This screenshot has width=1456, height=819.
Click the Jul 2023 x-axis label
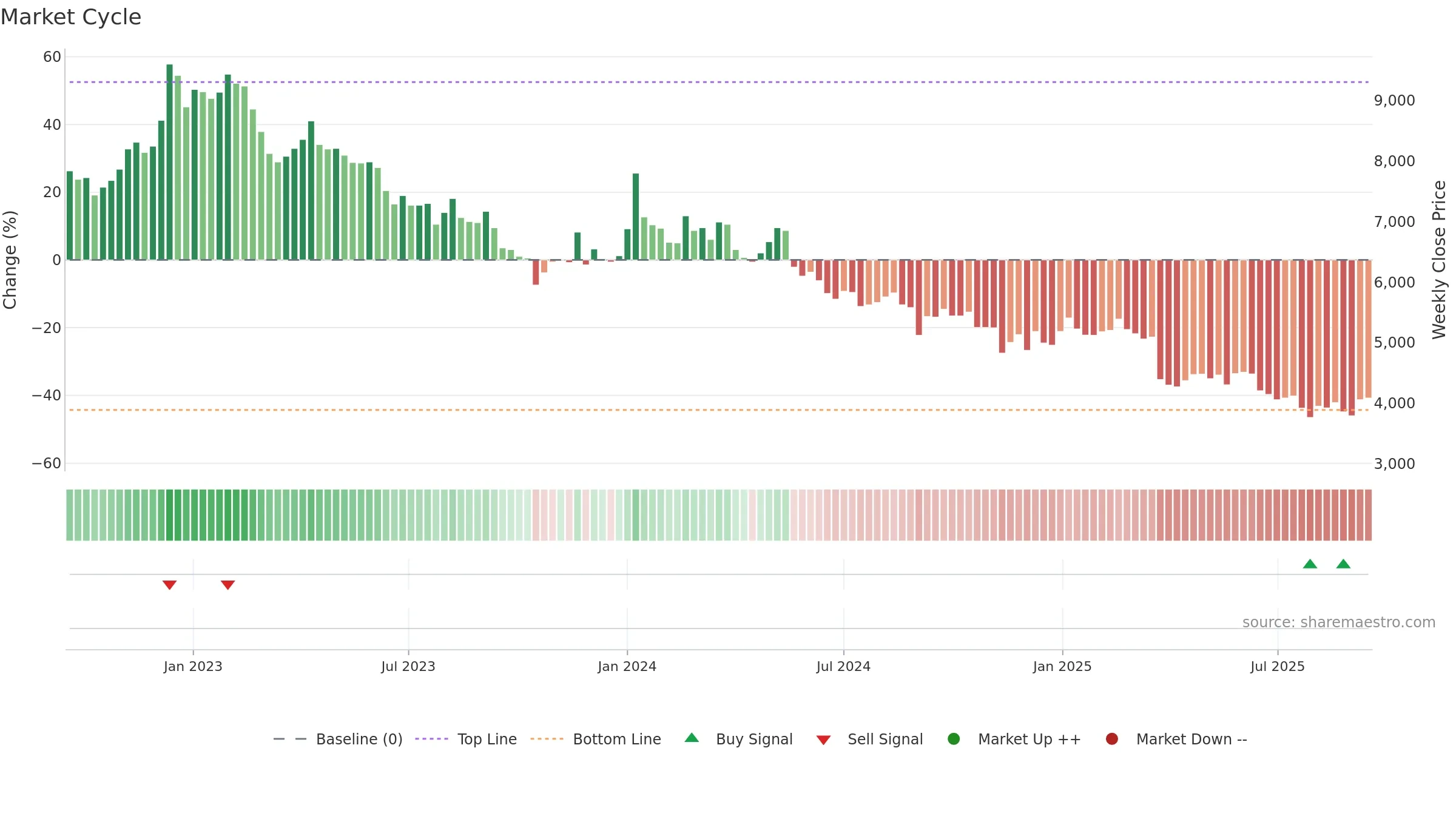click(x=408, y=667)
